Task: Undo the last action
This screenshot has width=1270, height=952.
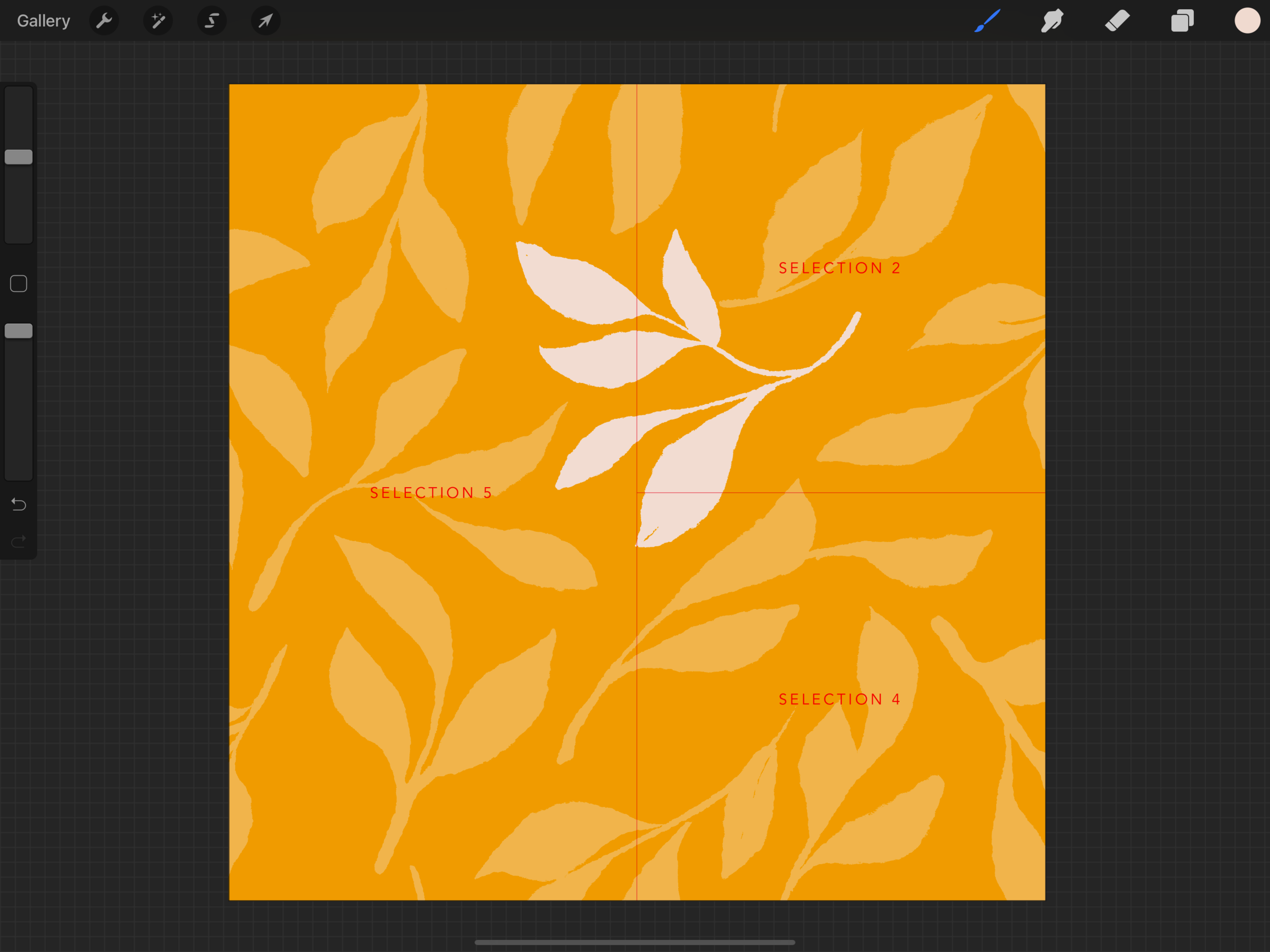Action: [x=18, y=504]
